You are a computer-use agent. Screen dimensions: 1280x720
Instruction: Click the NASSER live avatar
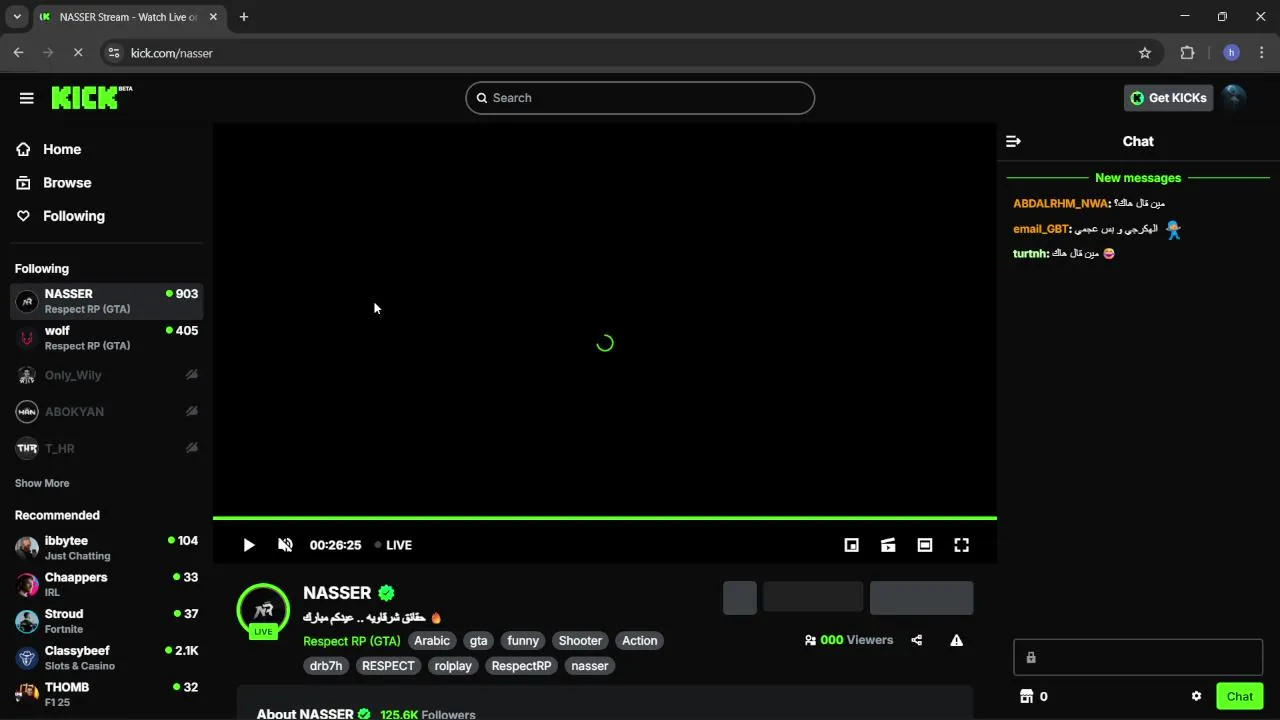point(264,611)
